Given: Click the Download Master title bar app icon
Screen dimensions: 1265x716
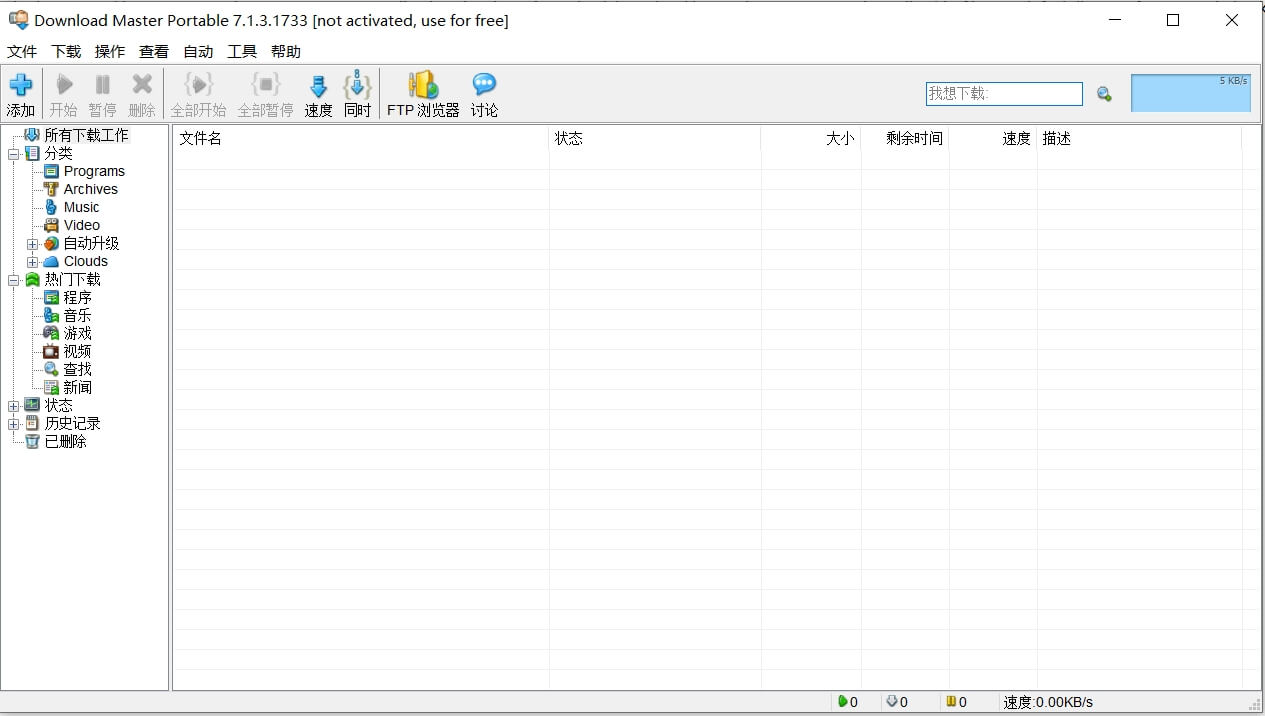Looking at the screenshot, I should (x=18, y=20).
